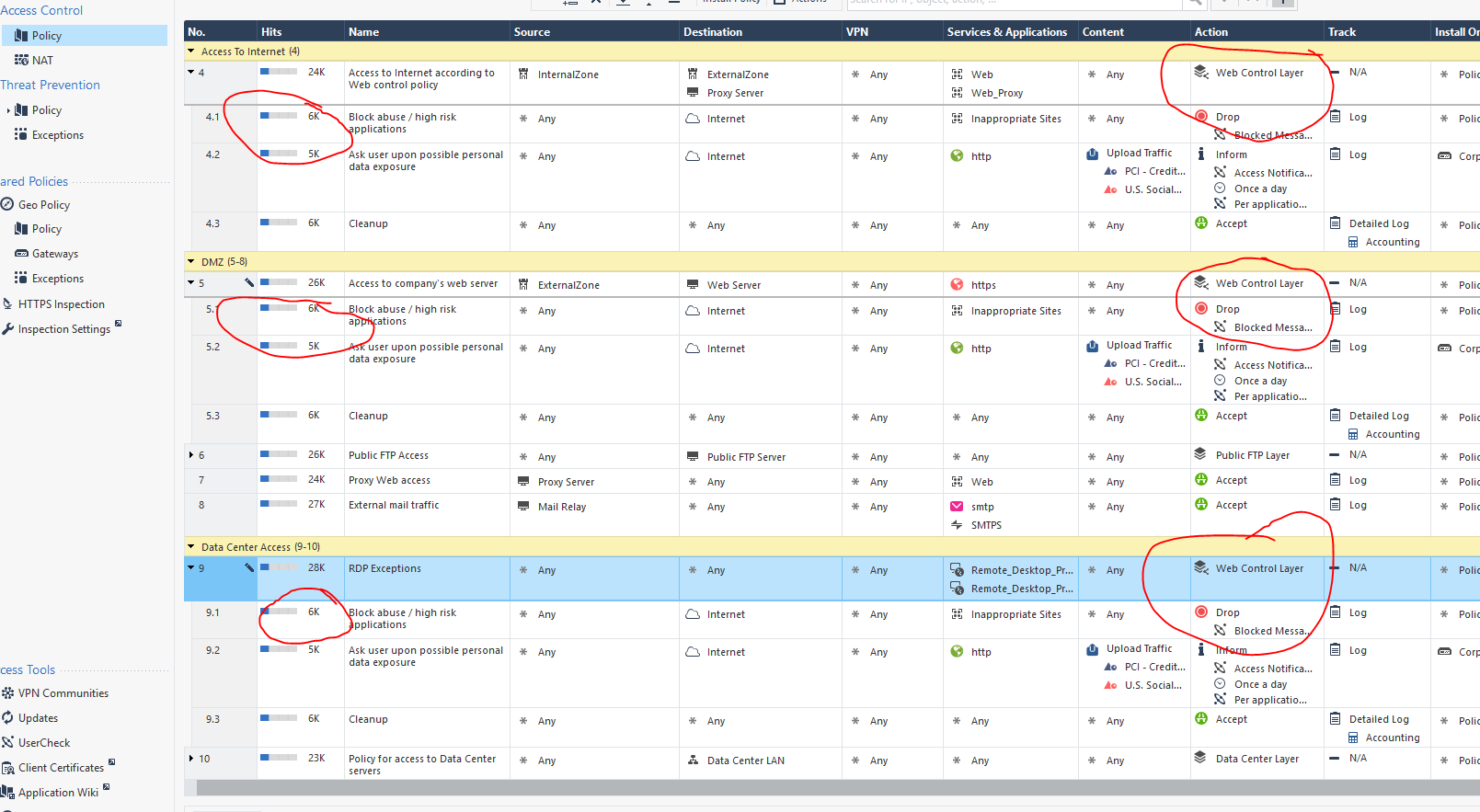Open NAT under Access Control
Screen dimensions: 1480x812
coord(42,60)
